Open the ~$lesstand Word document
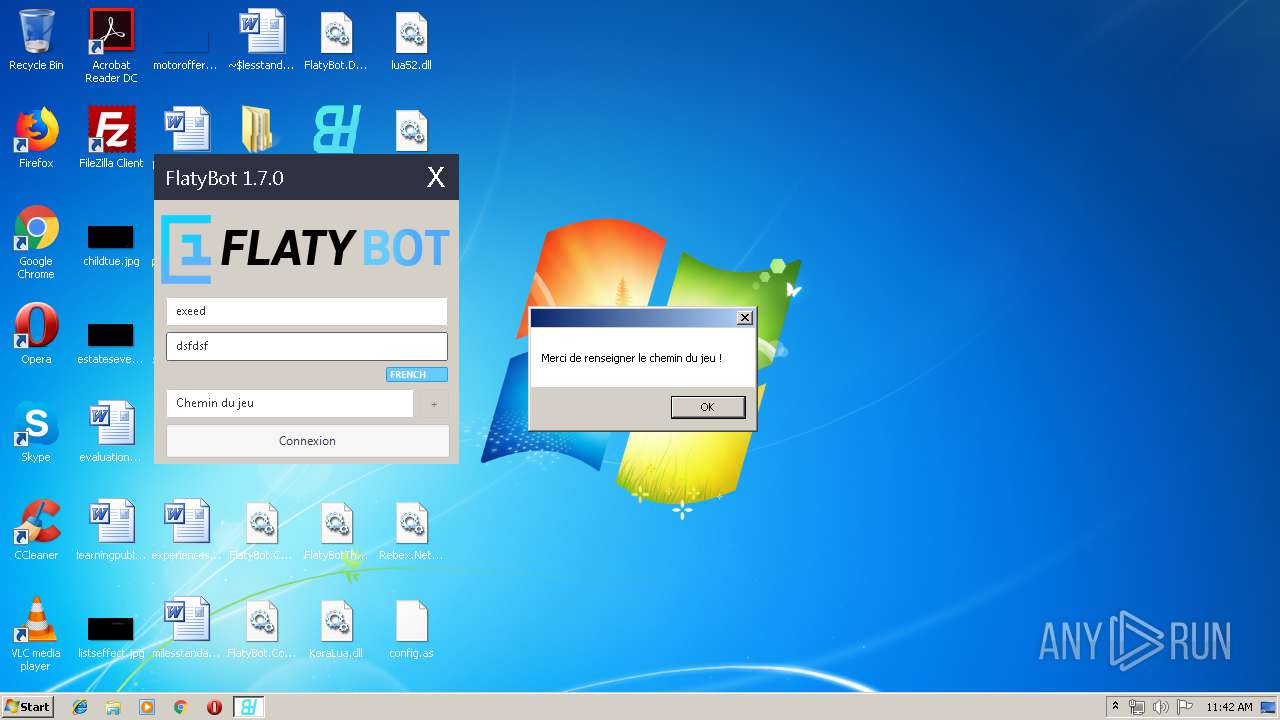This screenshot has width=1280, height=720. [261, 40]
